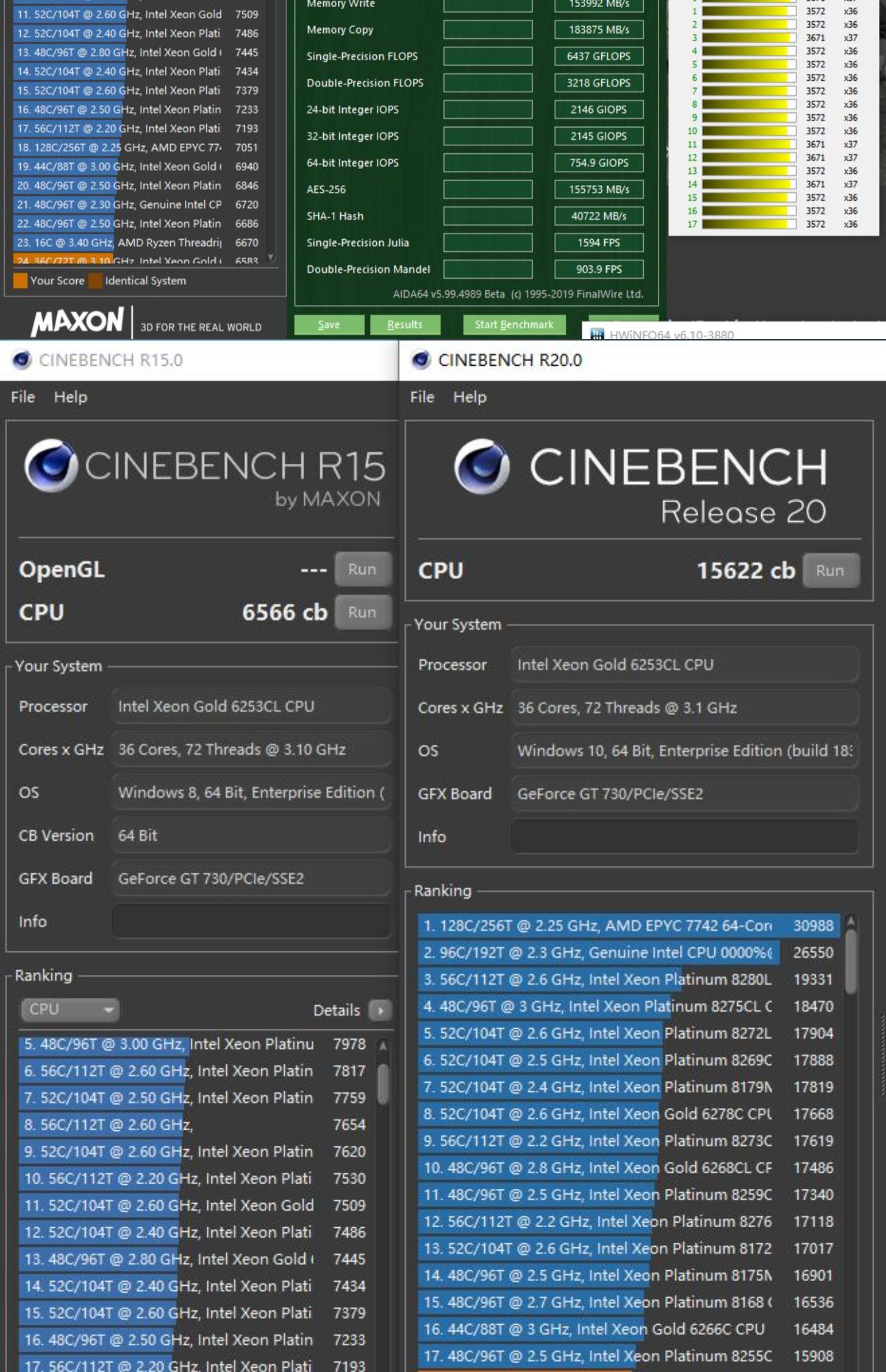Viewport: 886px width, 1372px height.
Task: Click the Info field in Cinebench R20
Action: tap(684, 837)
